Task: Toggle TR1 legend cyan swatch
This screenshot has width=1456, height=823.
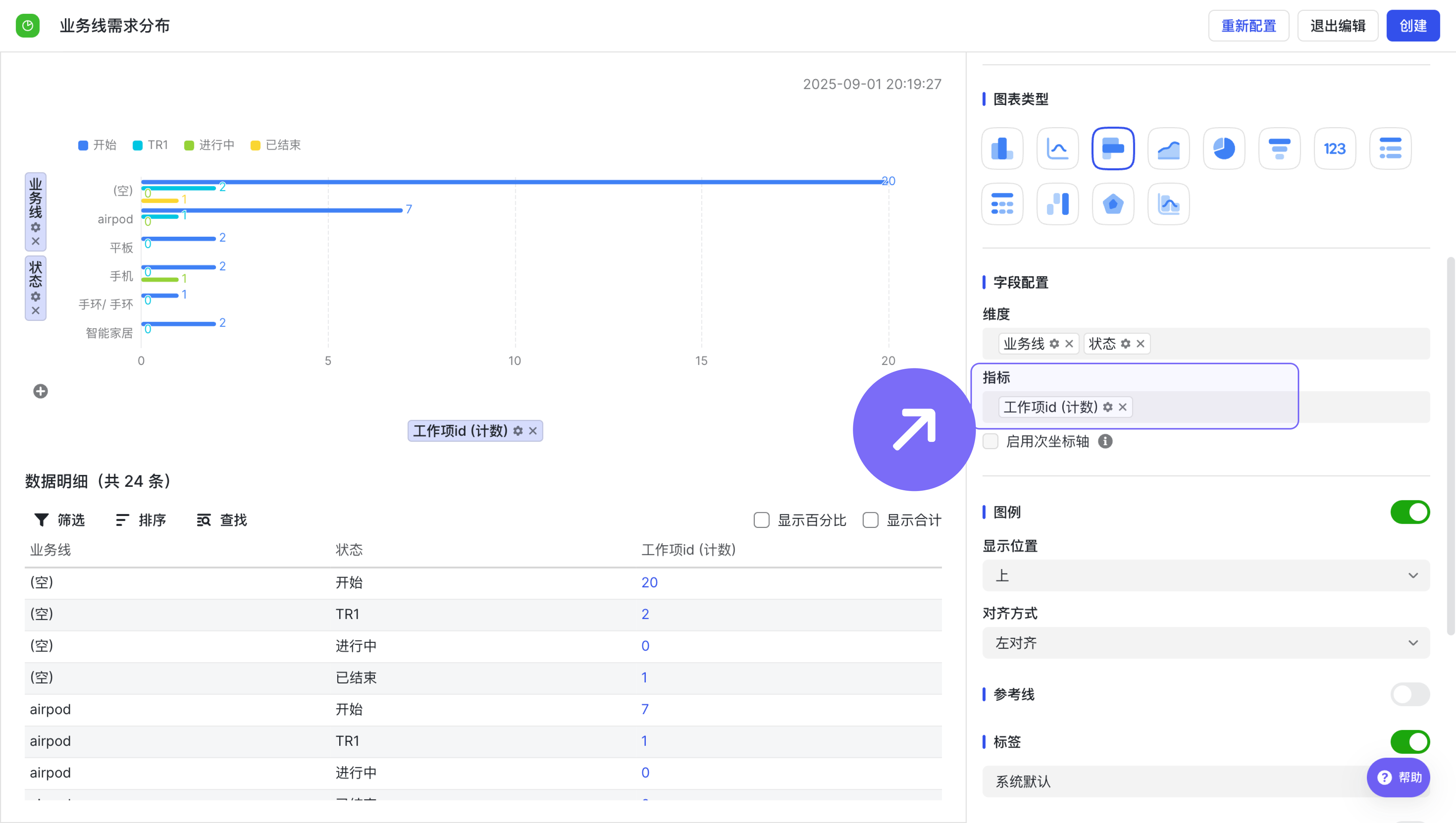Action: point(138,145)
